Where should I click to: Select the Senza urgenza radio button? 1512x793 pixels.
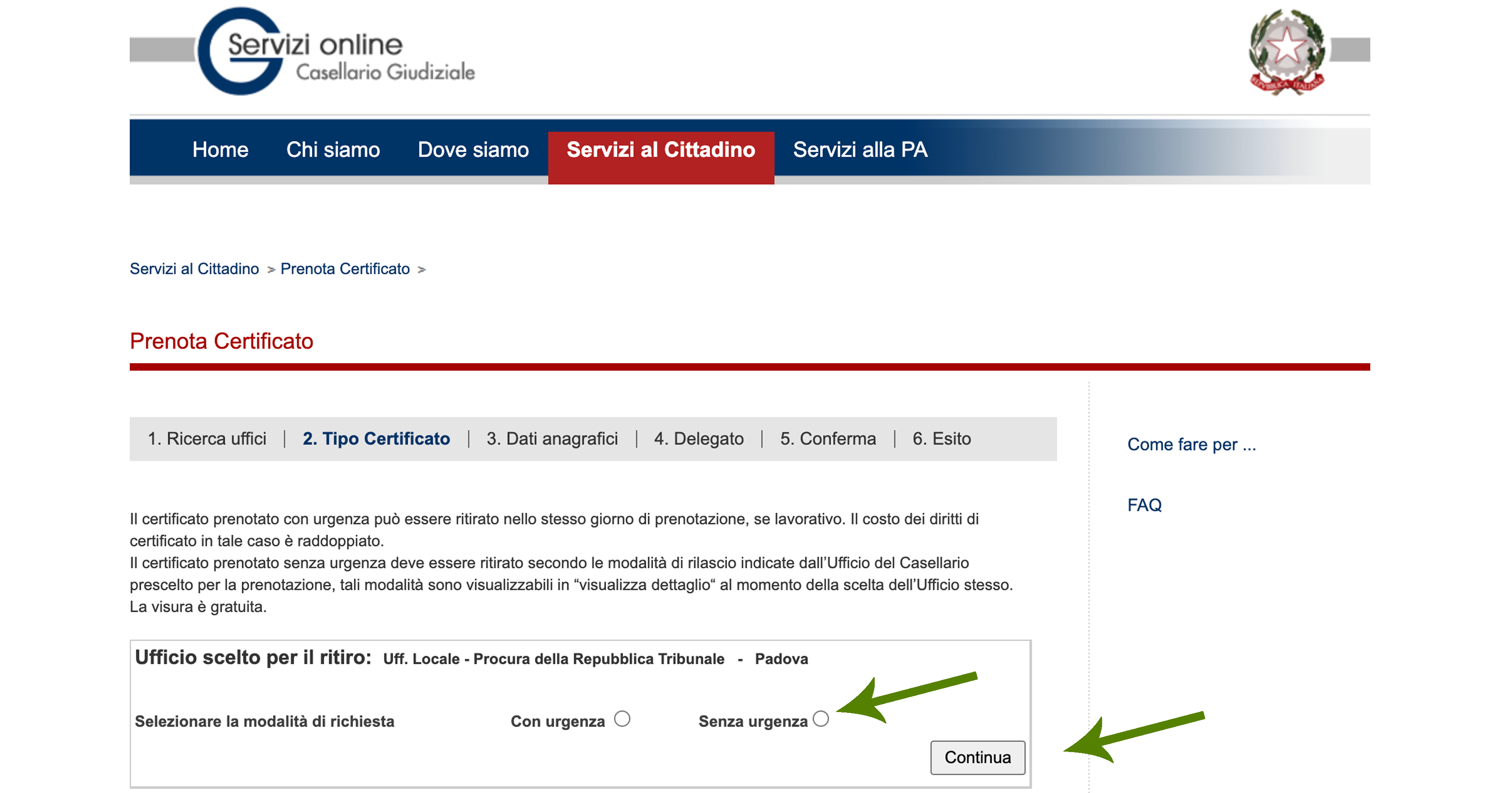[x=821, y=719]
